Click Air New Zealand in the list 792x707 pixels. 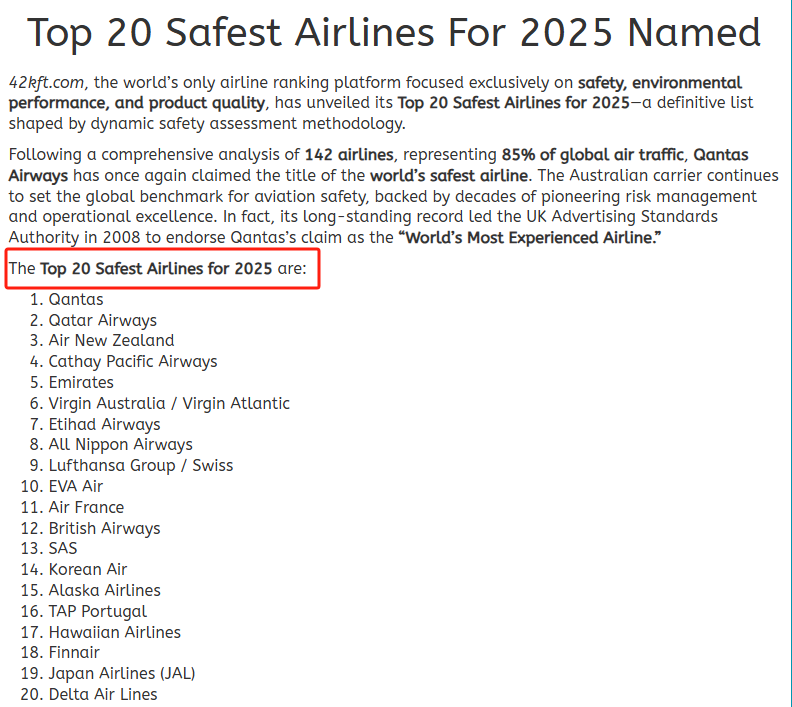pos(111,341)
